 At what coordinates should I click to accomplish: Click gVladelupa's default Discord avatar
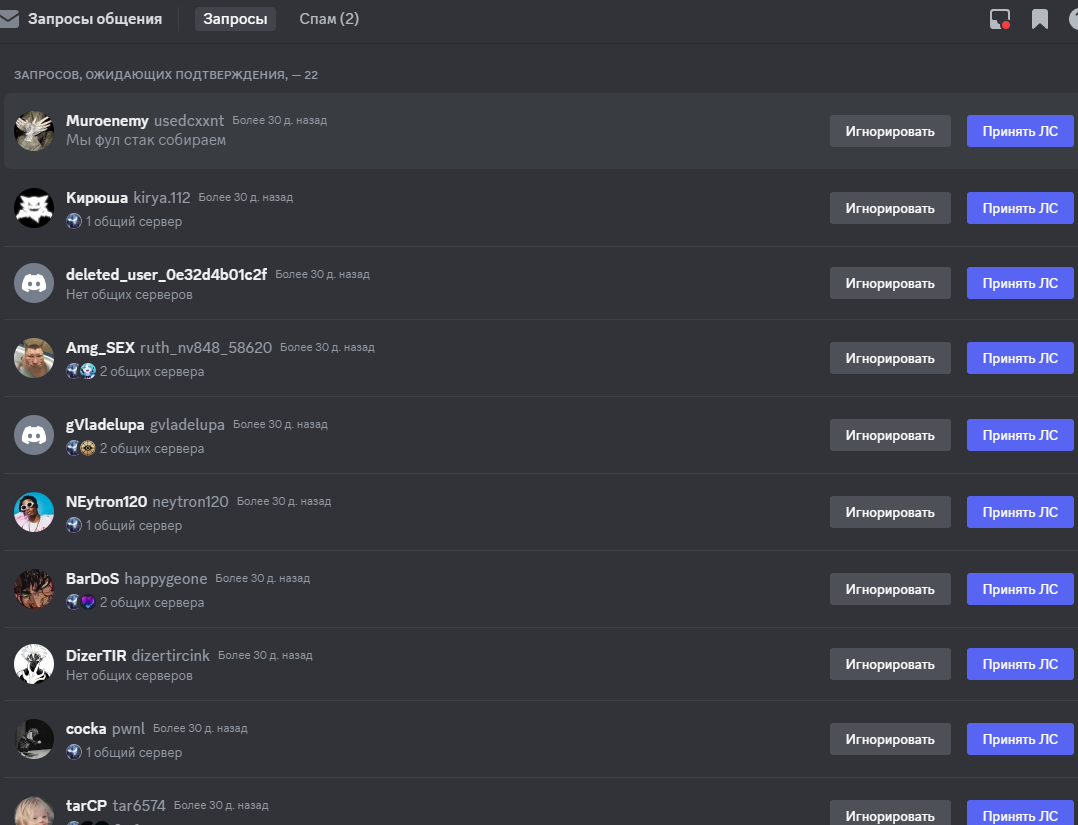(34, 435)
